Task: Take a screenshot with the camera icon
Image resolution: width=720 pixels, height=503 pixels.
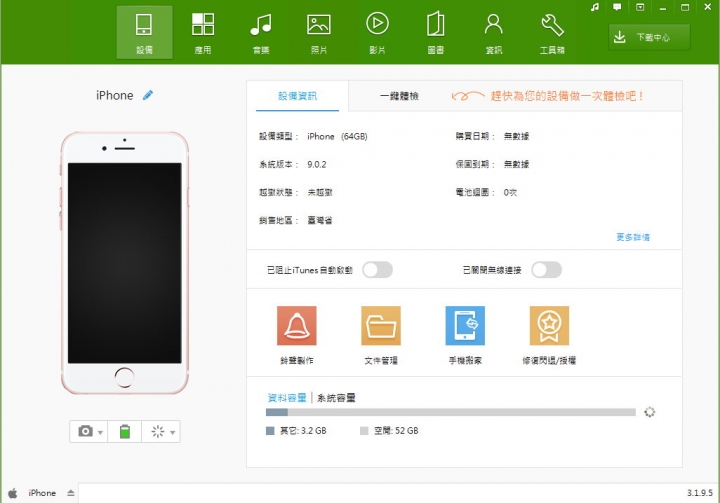Action: tap(85, 431)
